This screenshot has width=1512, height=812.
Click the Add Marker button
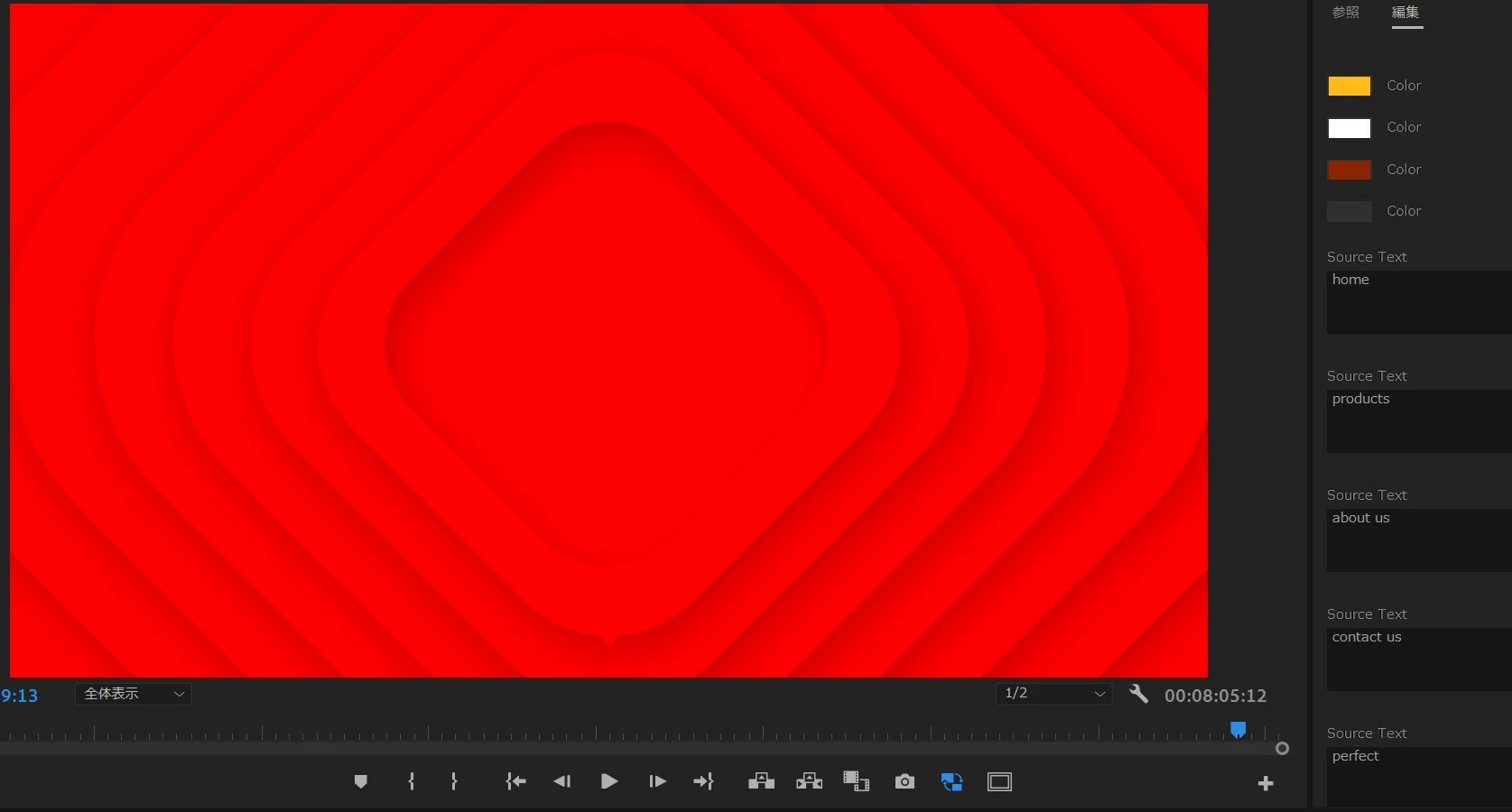pos(361,781)
